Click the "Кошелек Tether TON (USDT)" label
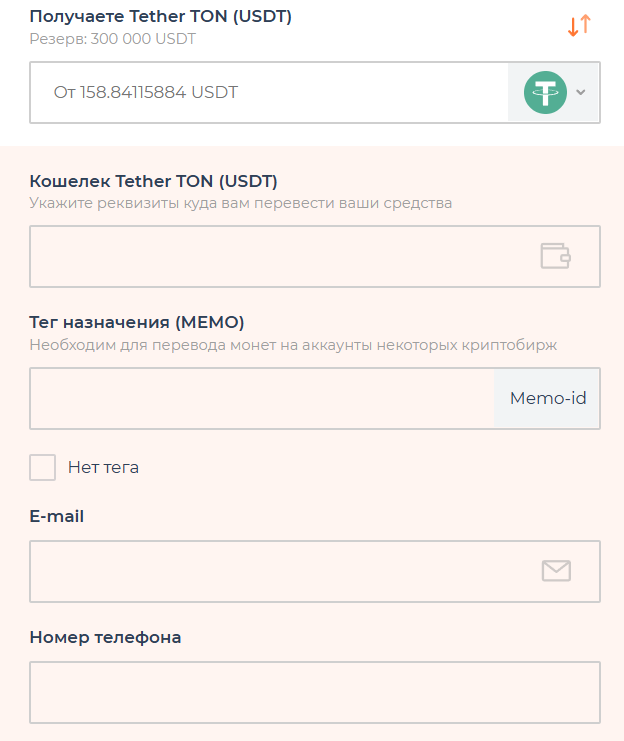This screenshot has width=624, height=741. (x=154, y=181)
